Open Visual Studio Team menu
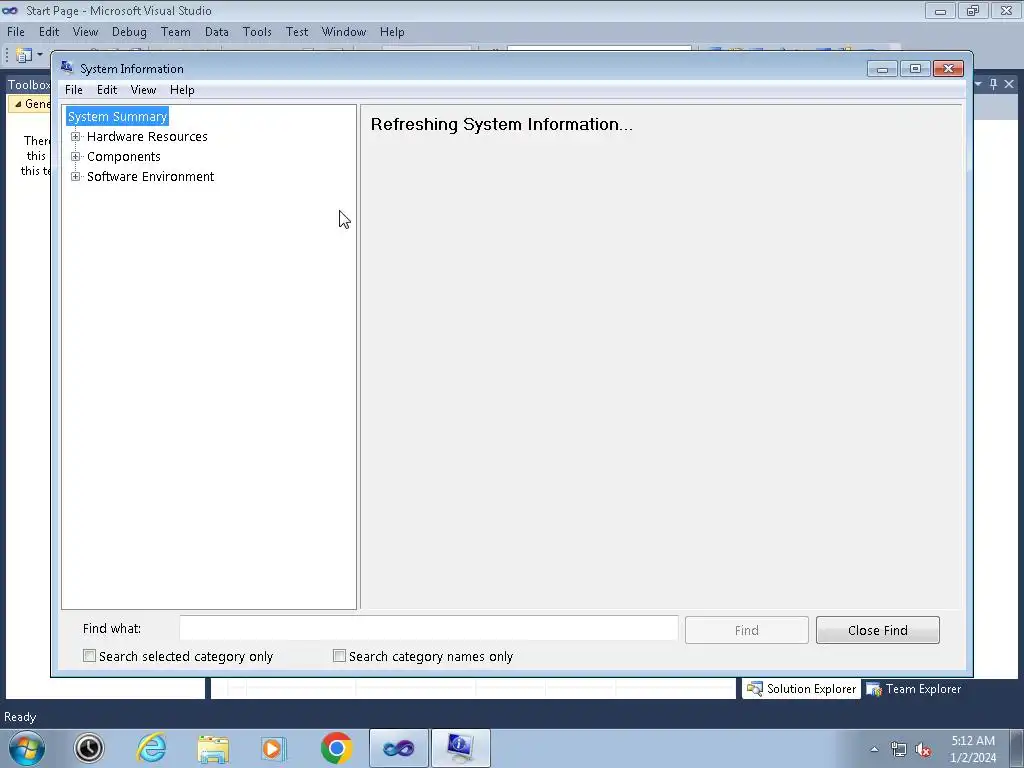 176,32
